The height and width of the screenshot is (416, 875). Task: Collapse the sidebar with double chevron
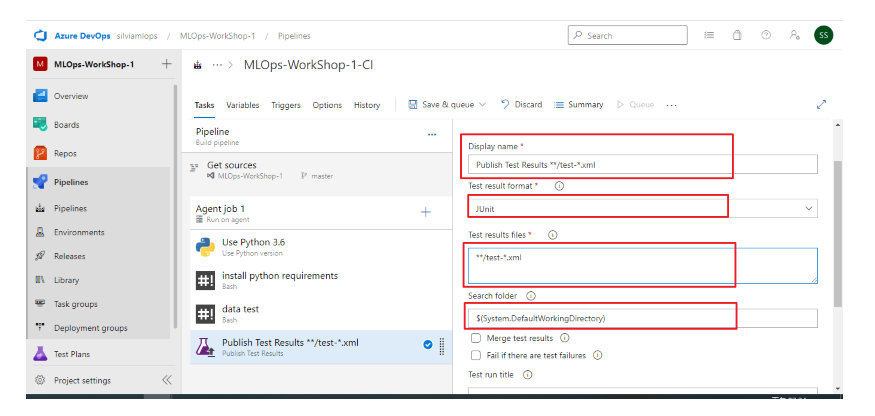click(167, 380)
